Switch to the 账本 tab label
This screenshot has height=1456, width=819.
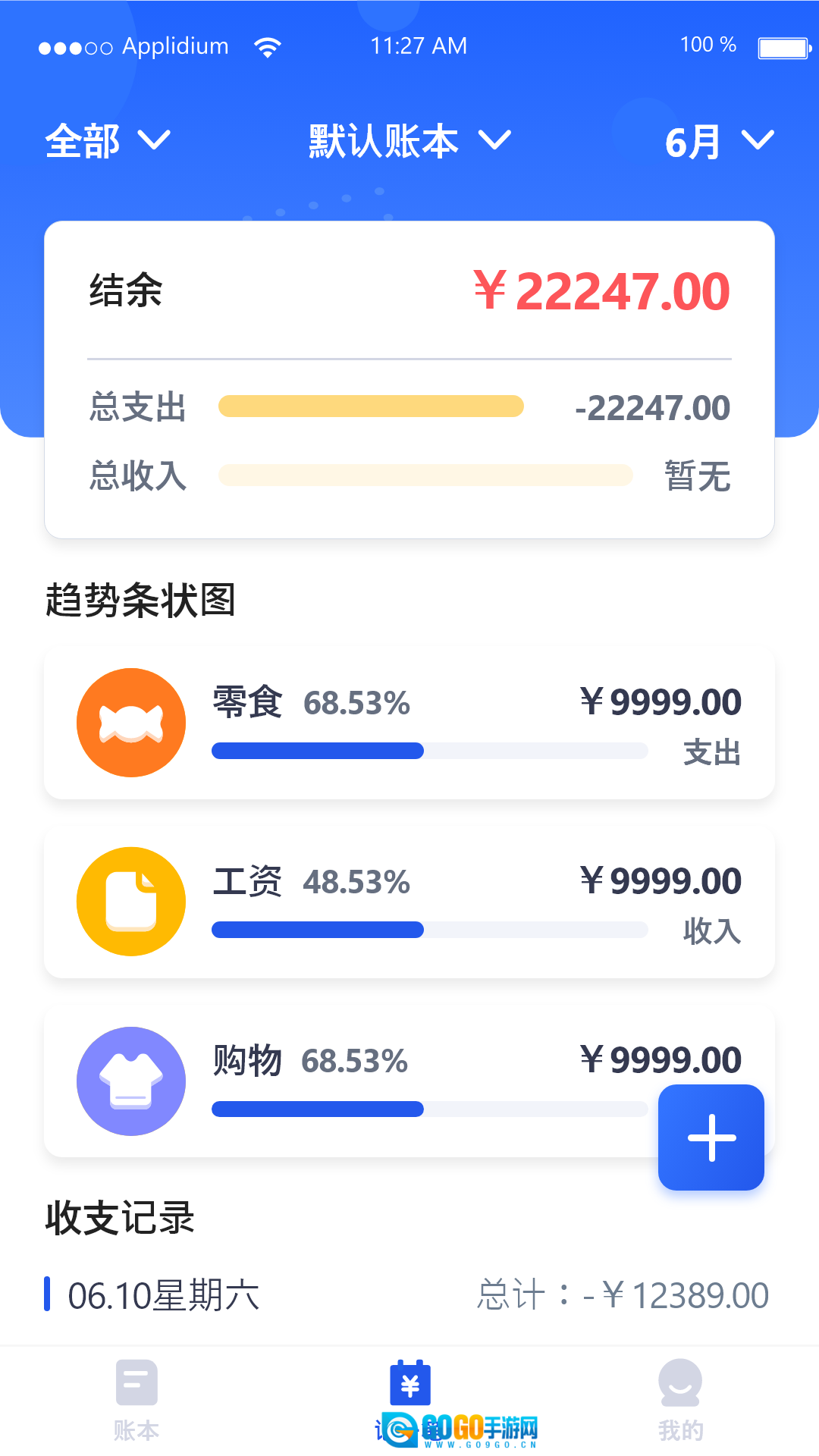136,1431
